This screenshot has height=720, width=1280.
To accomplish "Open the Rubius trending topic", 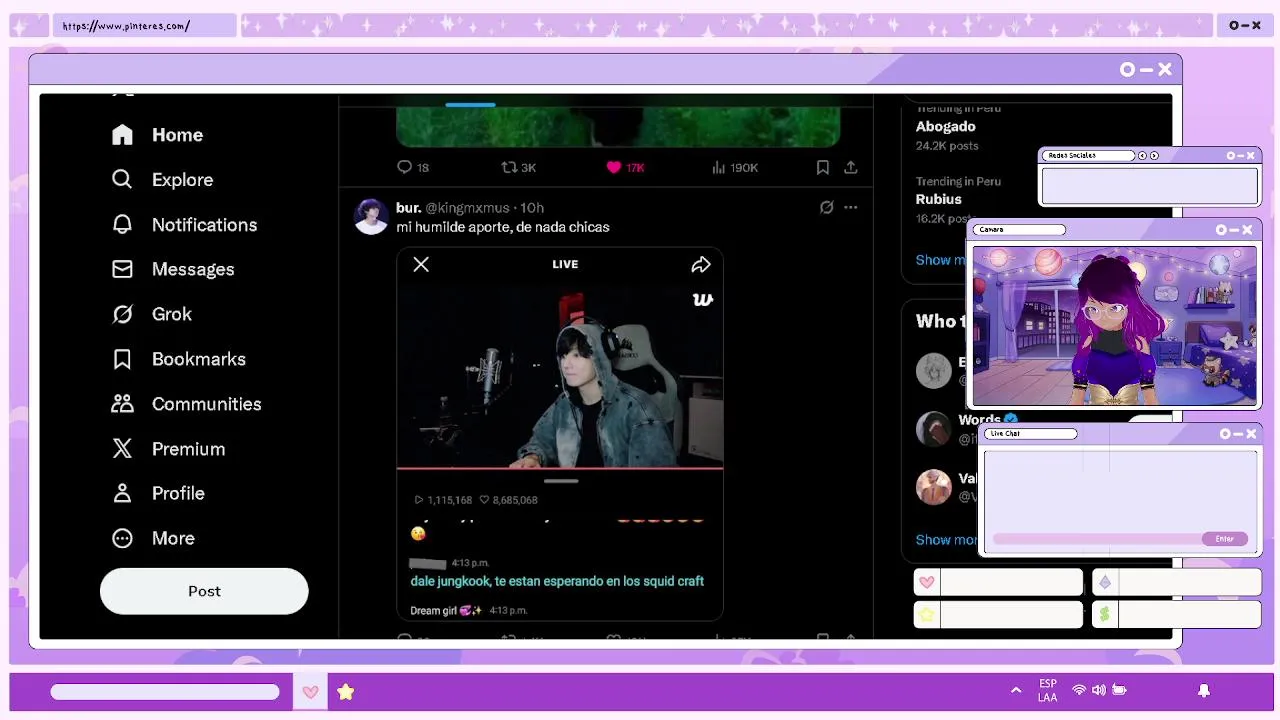I will 938,199.
